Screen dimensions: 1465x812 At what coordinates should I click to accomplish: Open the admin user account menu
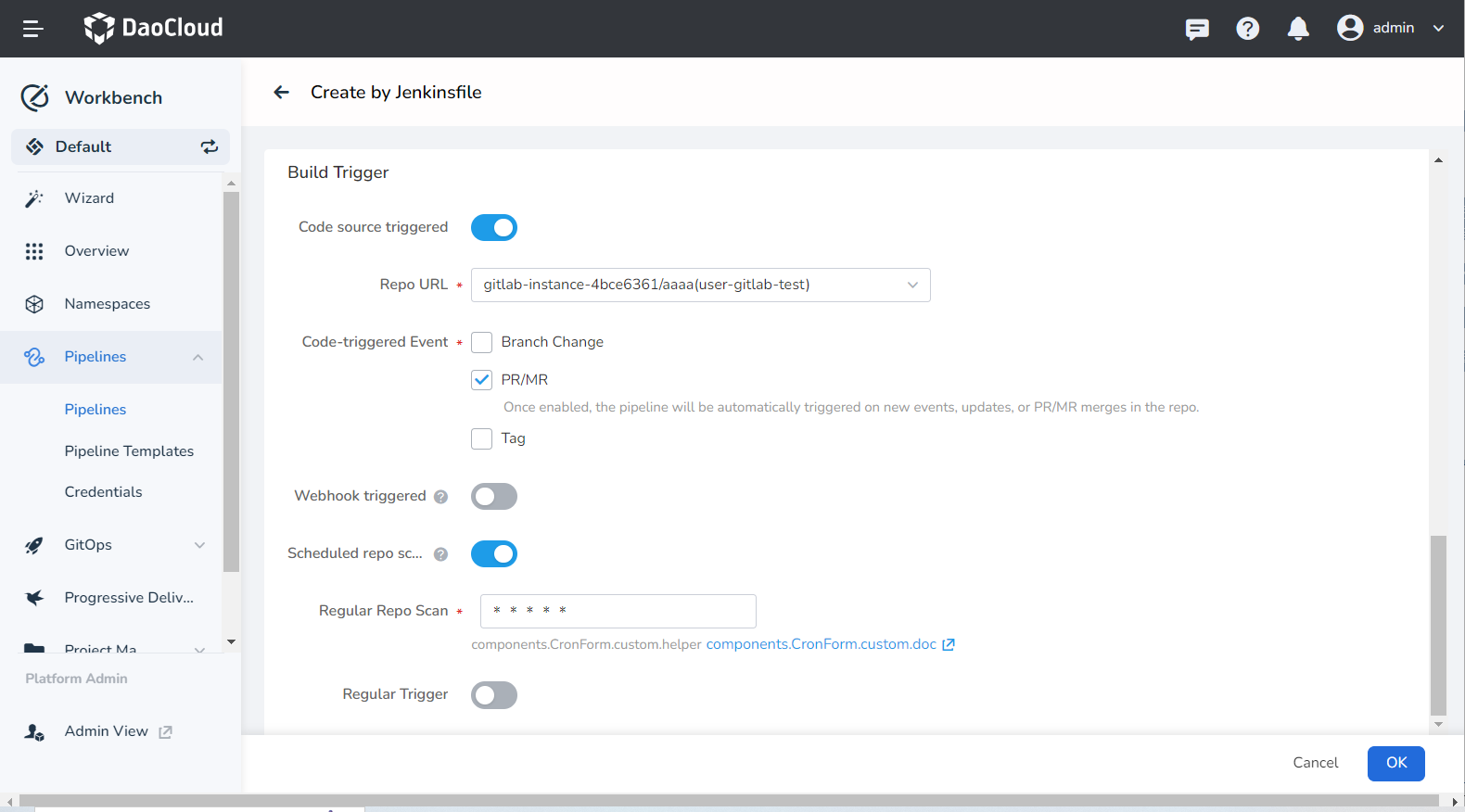coord(1391,28)
